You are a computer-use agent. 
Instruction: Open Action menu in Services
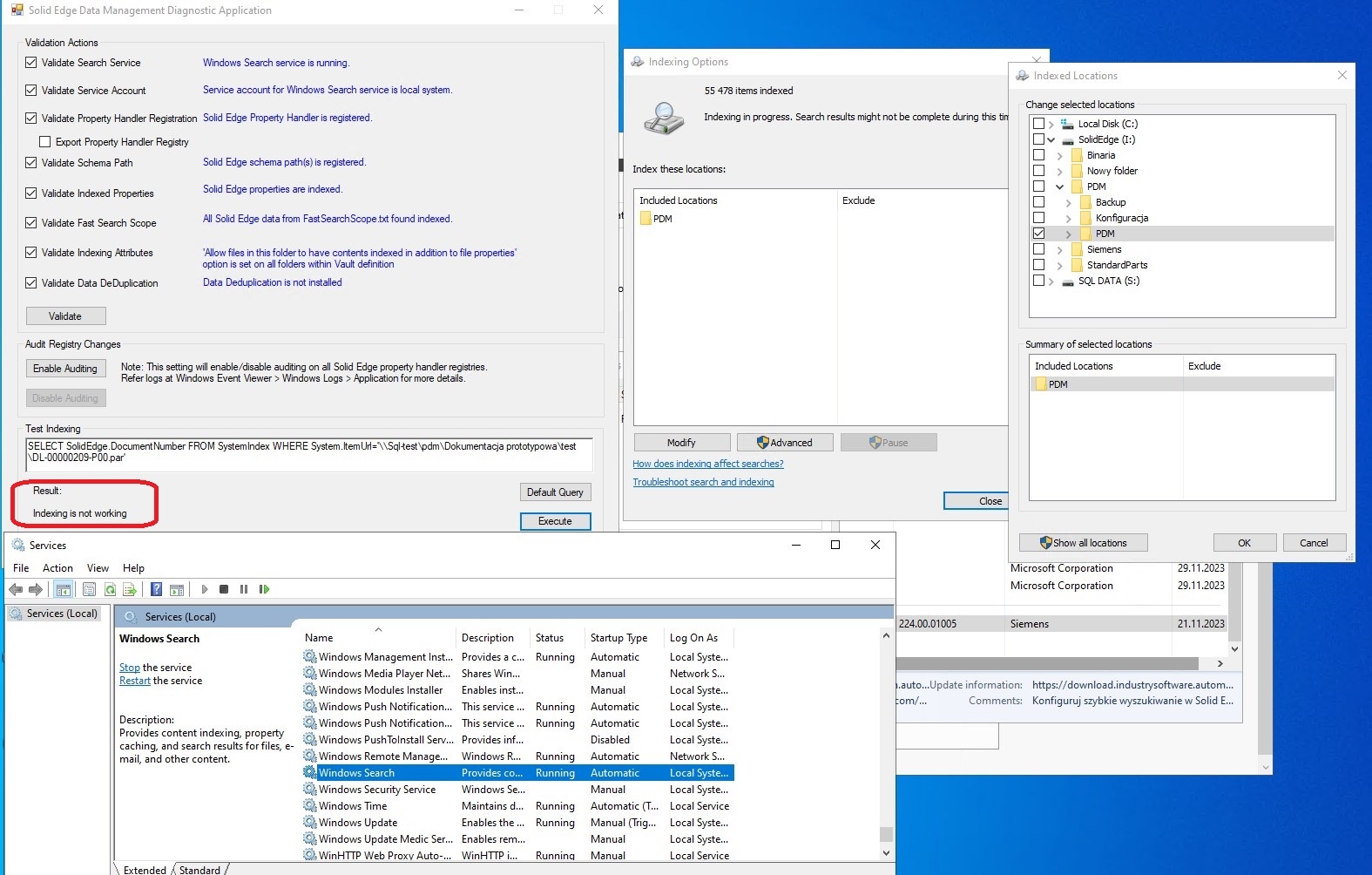click(x=57, y=568)
